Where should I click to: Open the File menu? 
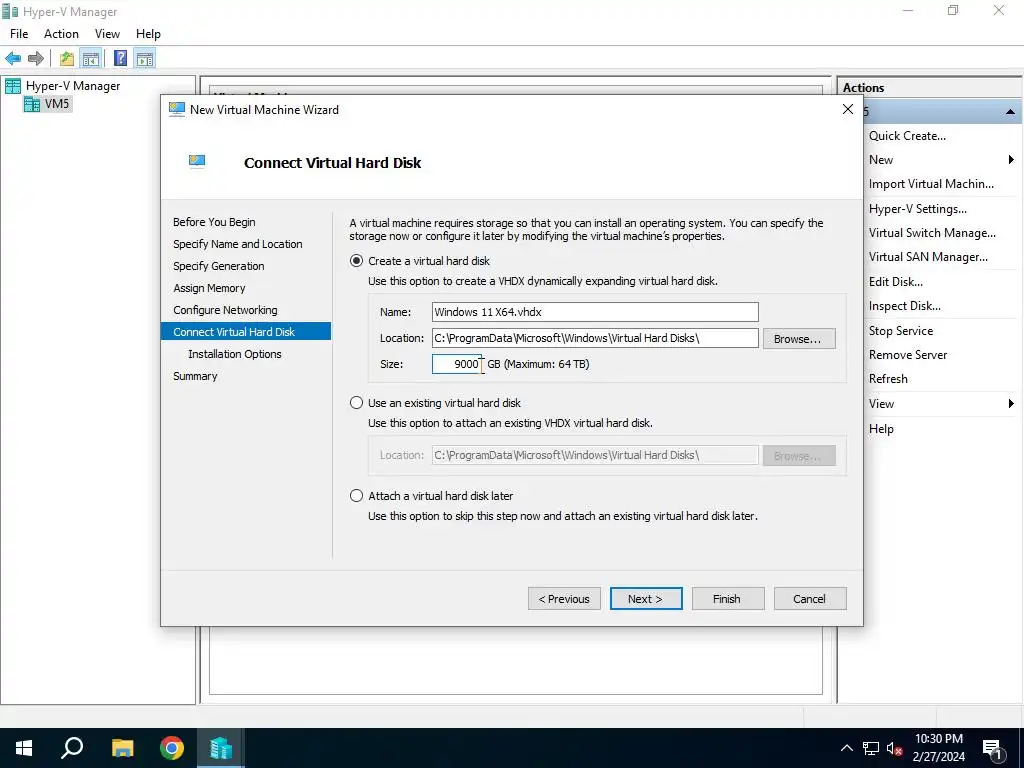pos(19,34)
